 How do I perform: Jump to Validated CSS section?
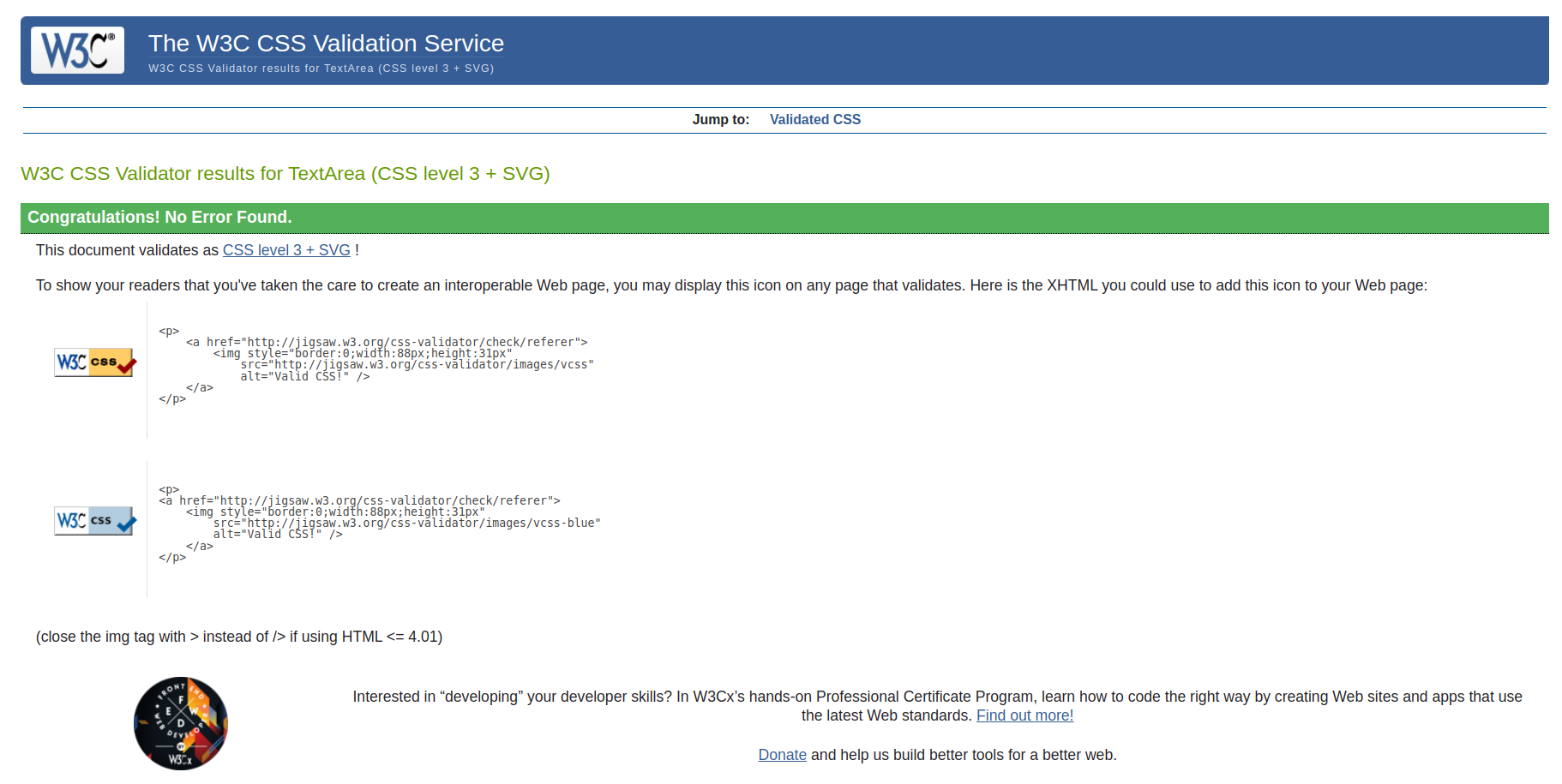click(815, 120)
